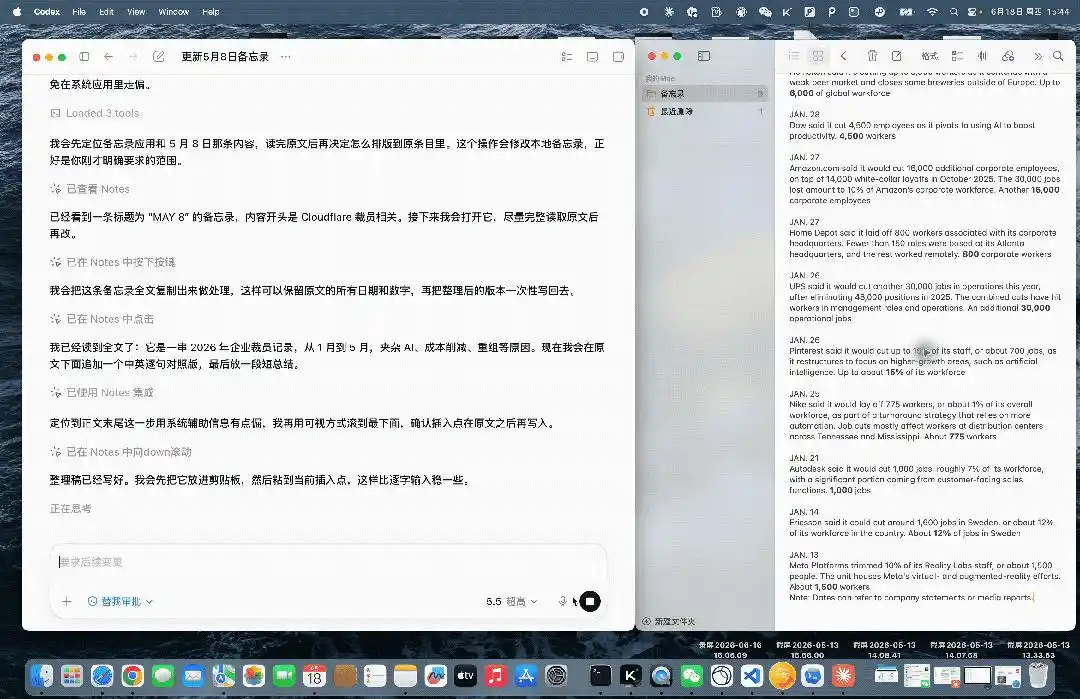Click the 'JAN. 13' entry in the note
The image size is (1080, 699).
coord(804,555)
